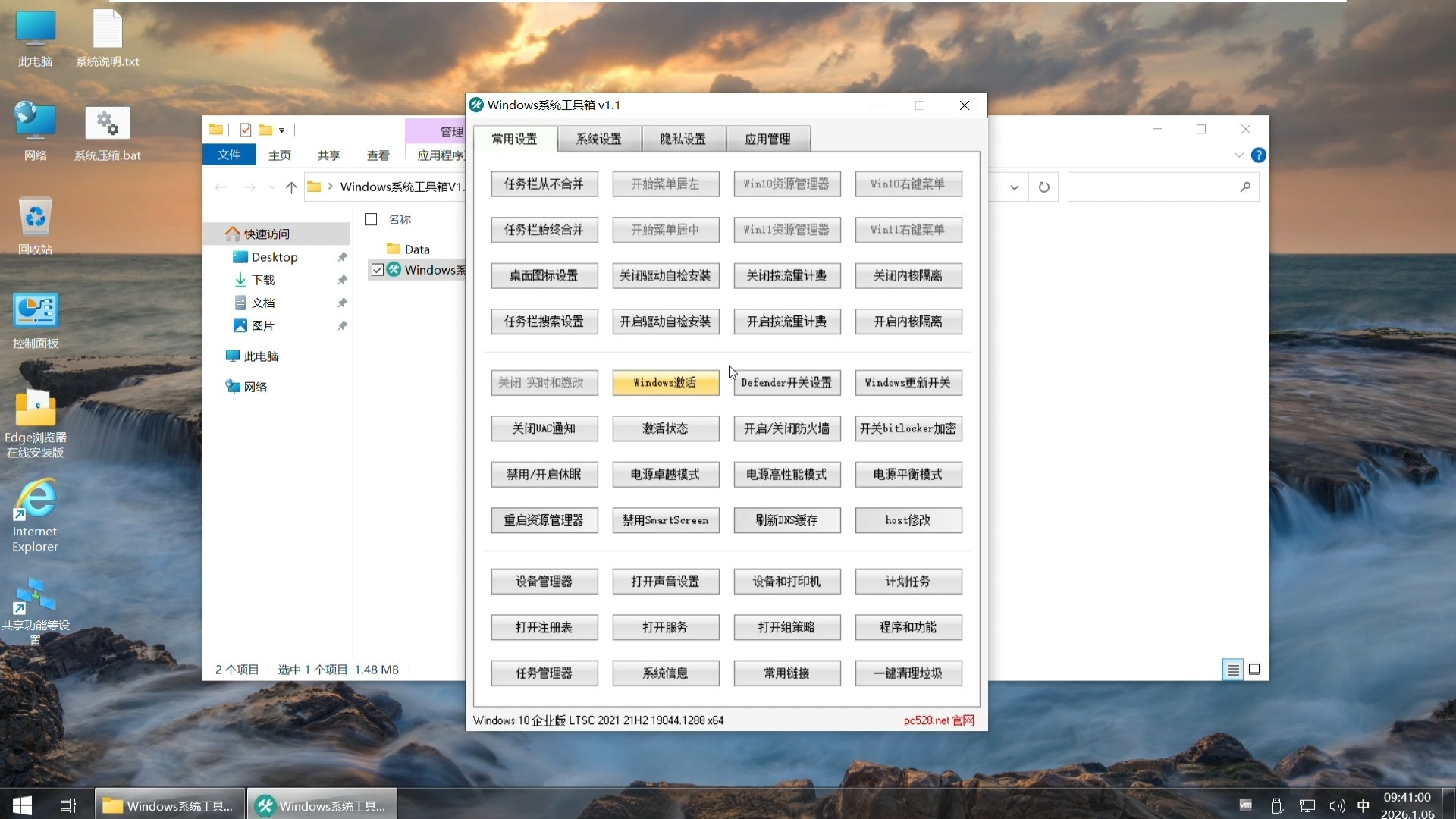The height and width of the screenshot is (819, 1456).
Task: Click the 一键清理垃圾 button
Action: point(908,673)
